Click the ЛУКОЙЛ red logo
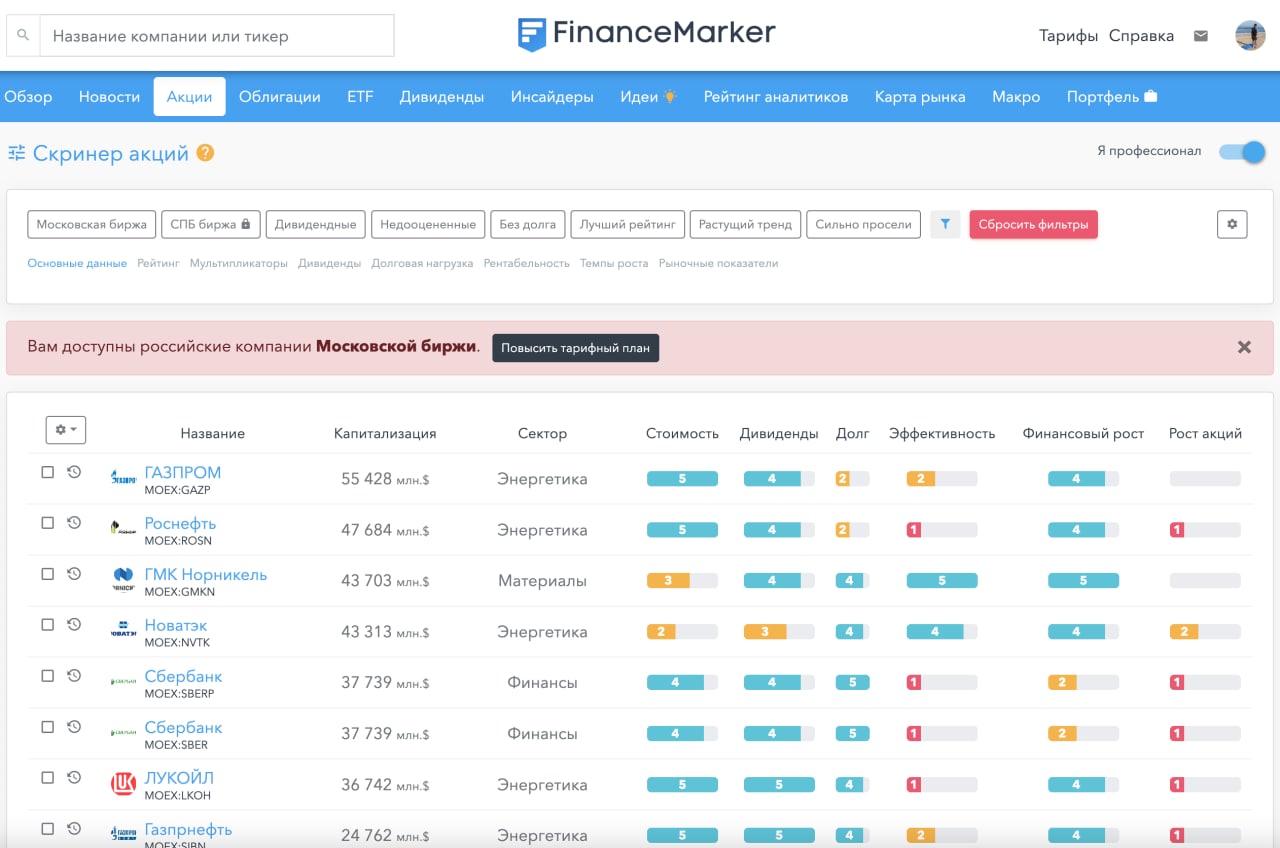The image size is (1280, 848). (123, 785)
